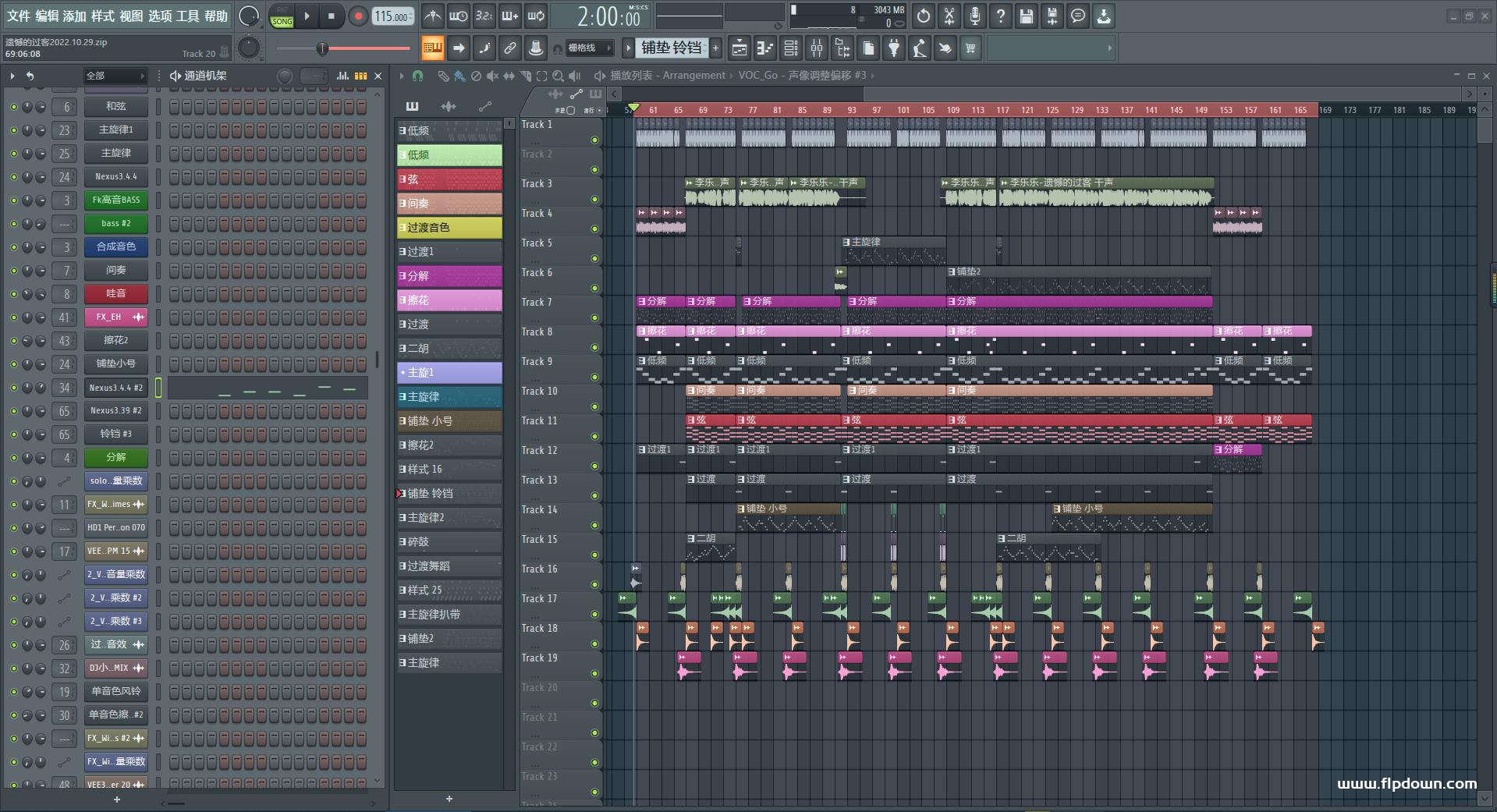Open the 样式 menu
Image resolution: width=1497 pixels, height=812 pixels.
(103, 16)
